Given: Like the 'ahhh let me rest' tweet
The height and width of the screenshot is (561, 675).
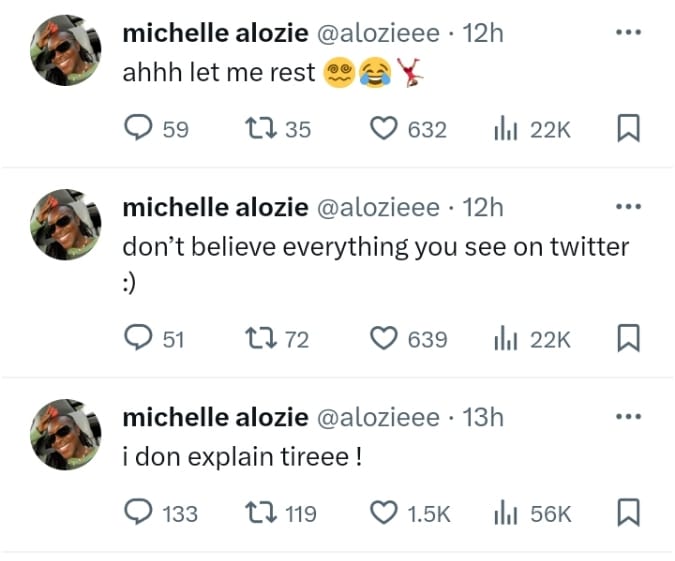Looking at the screenshot, I should 384,128.
